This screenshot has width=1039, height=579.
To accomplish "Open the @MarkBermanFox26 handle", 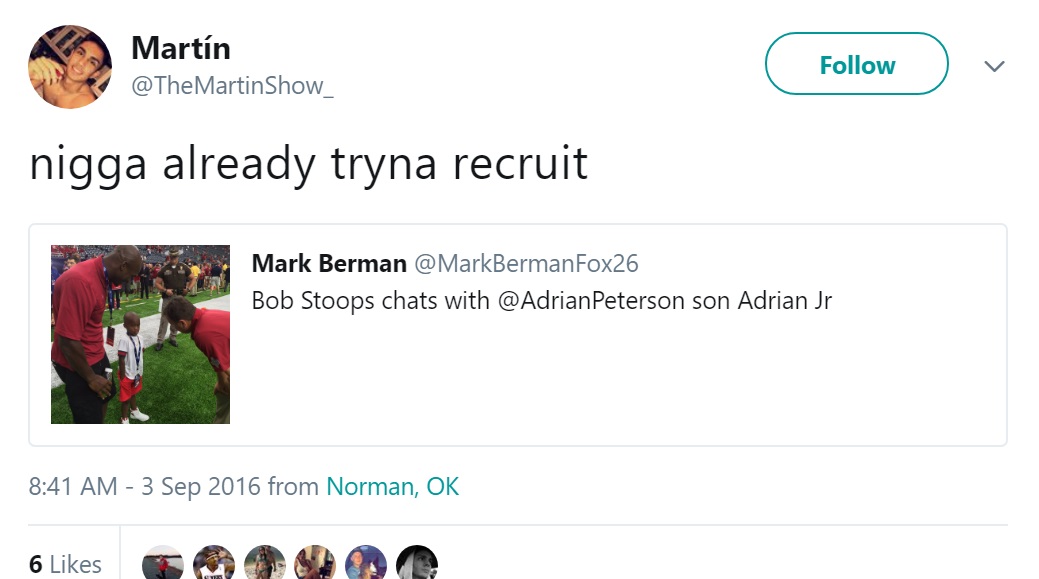I will click(526, 263).
